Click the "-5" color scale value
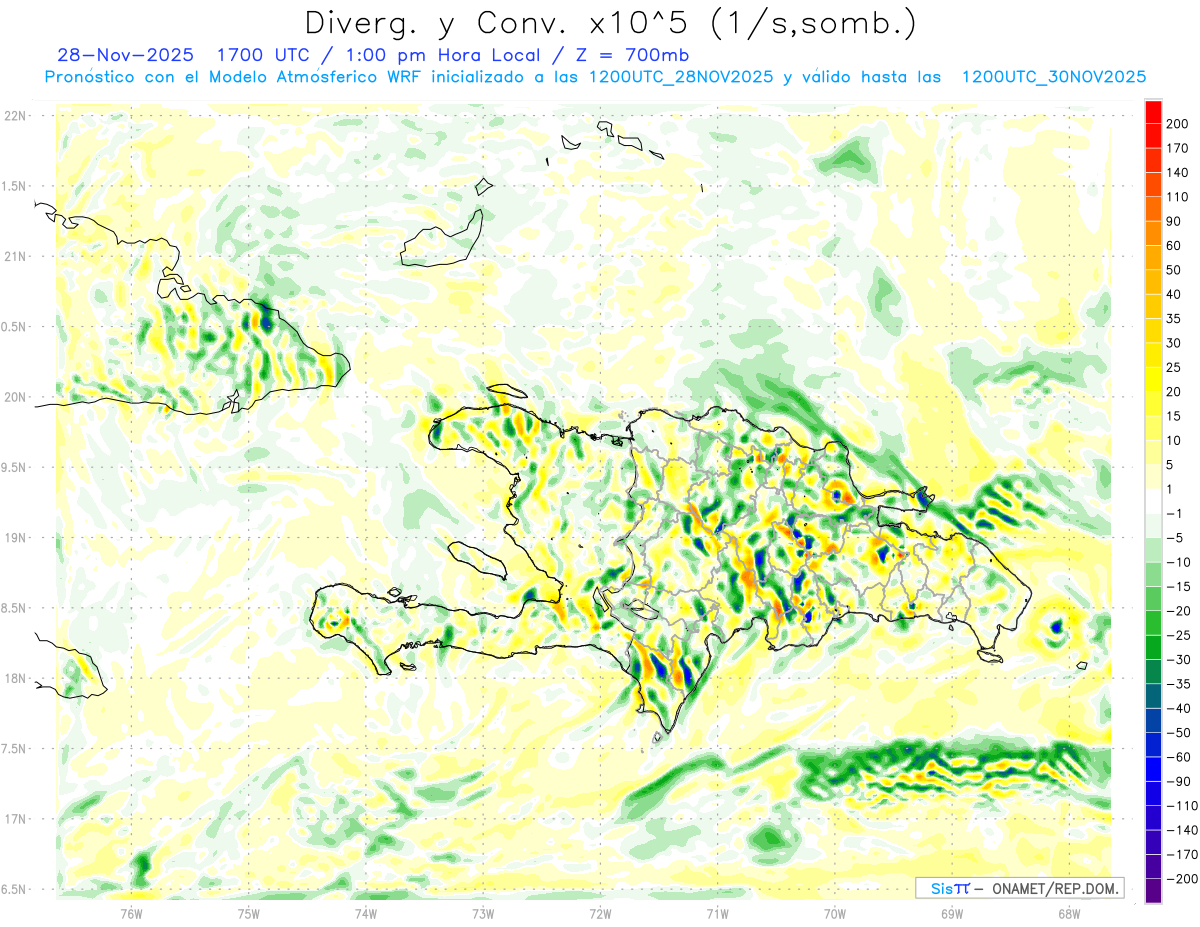The height and width of the screenshot is (927, 1200). [1174, 538]
